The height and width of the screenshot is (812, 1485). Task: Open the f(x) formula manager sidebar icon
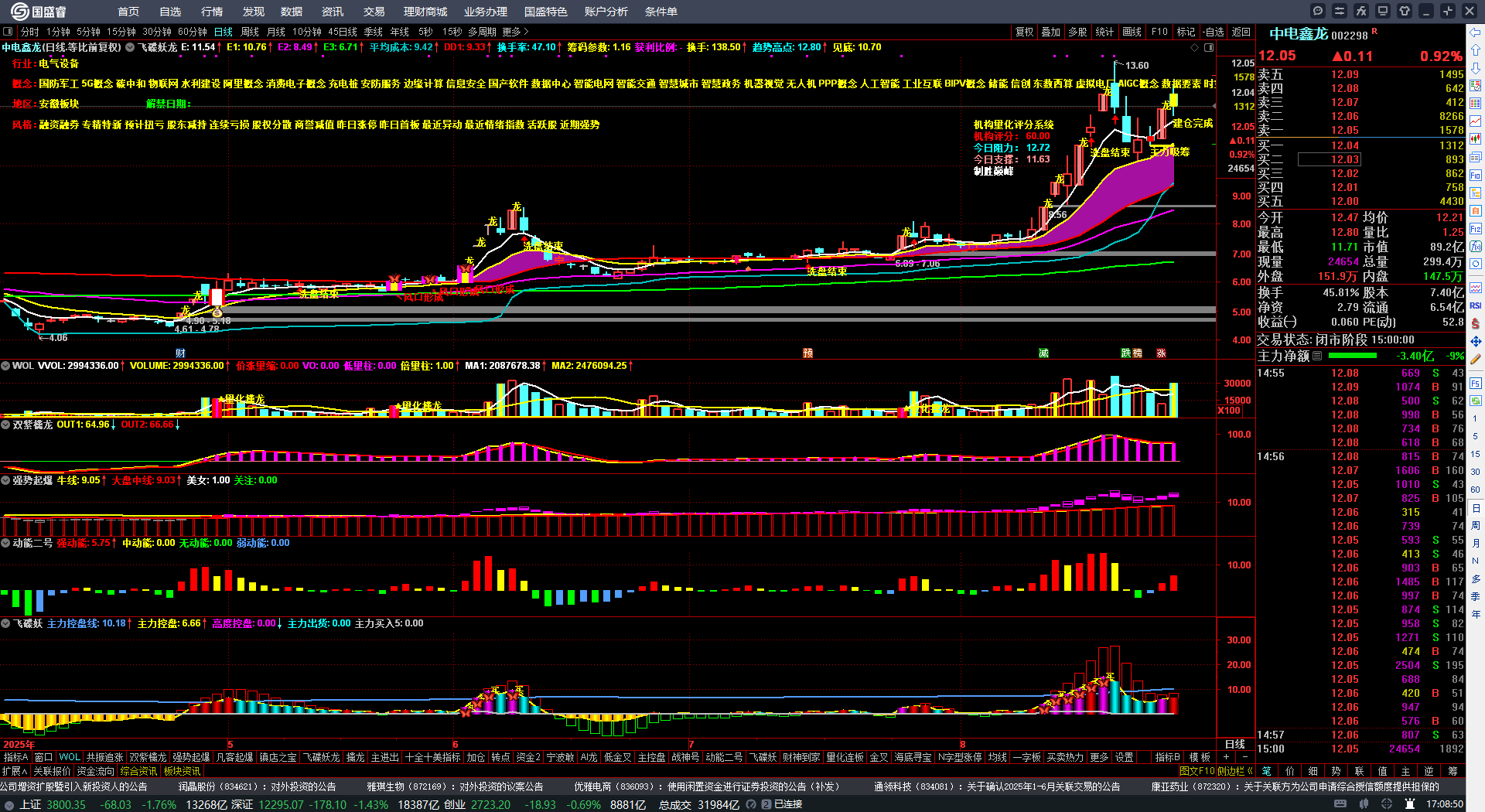click(1476, 247)
